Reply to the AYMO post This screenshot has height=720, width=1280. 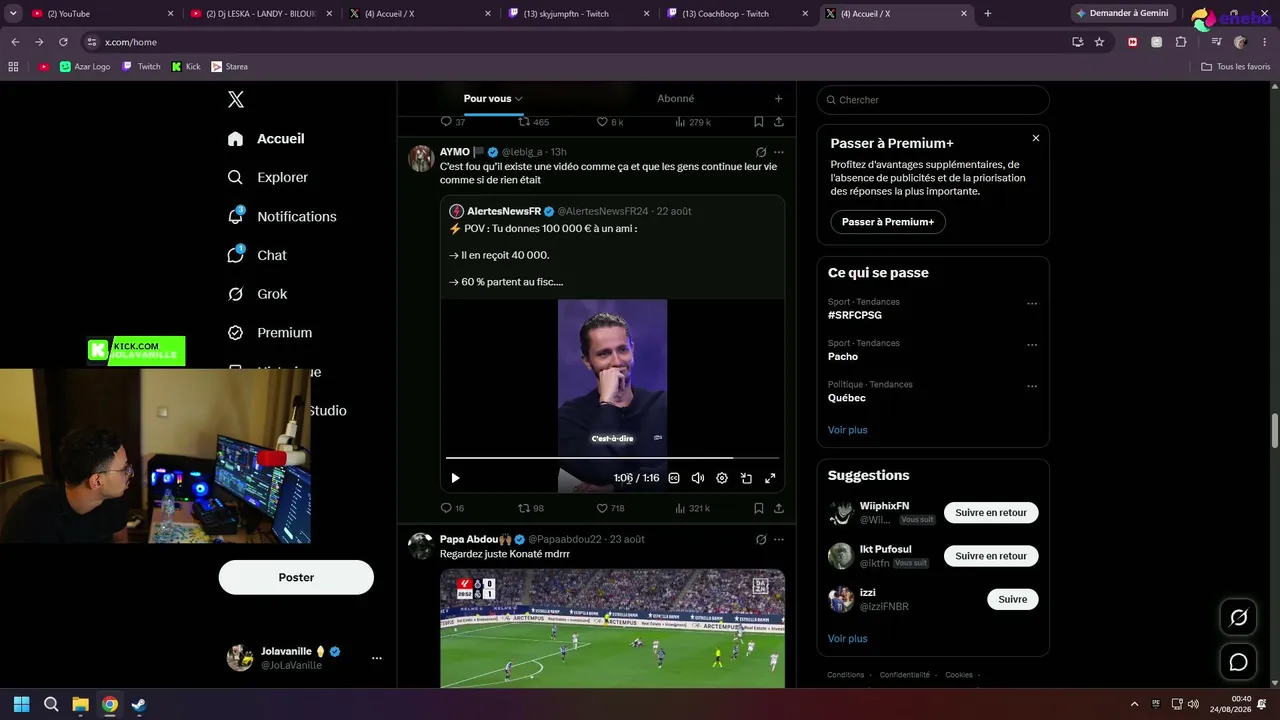447,508
